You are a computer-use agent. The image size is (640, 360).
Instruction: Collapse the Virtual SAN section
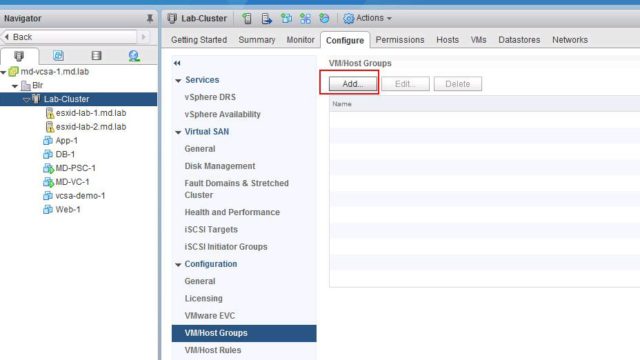pos(178,132)
